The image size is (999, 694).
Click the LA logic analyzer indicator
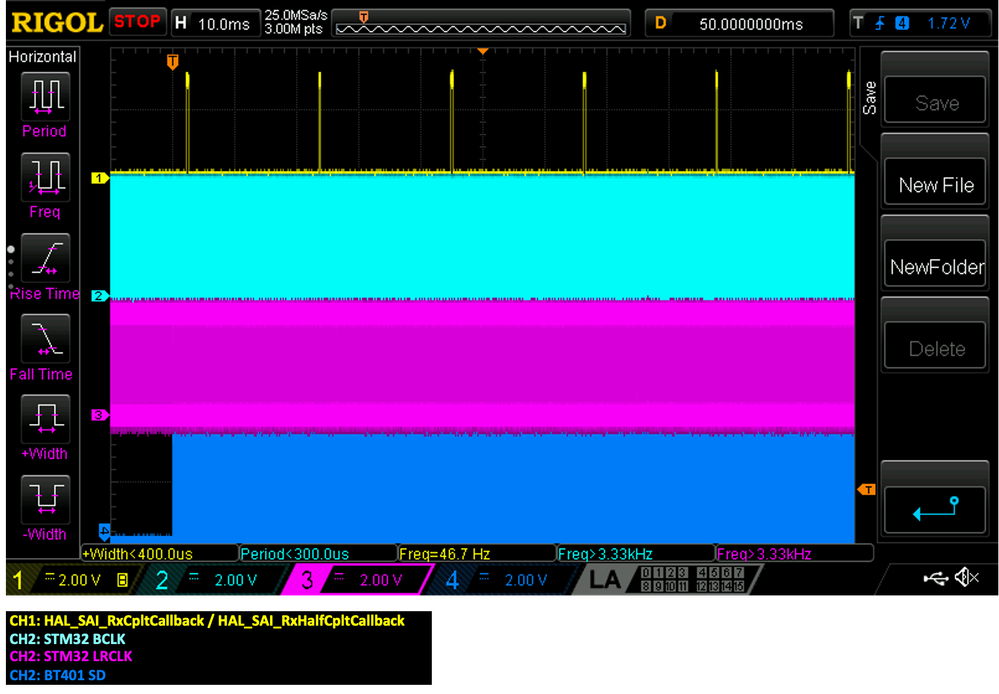[x=604, y=580]
